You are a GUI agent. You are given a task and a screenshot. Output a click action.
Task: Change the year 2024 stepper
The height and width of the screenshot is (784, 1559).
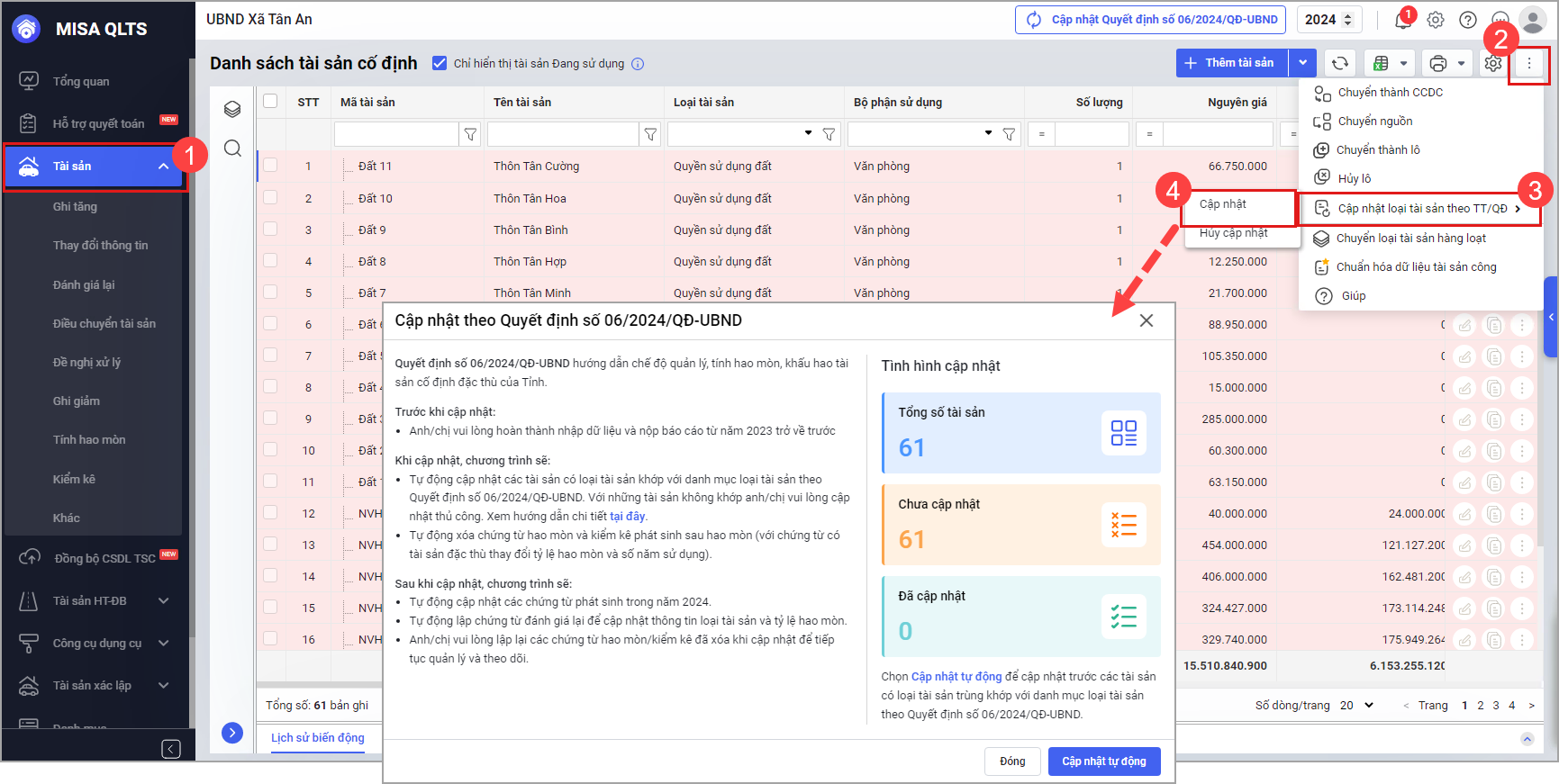tap(1347, 20)
